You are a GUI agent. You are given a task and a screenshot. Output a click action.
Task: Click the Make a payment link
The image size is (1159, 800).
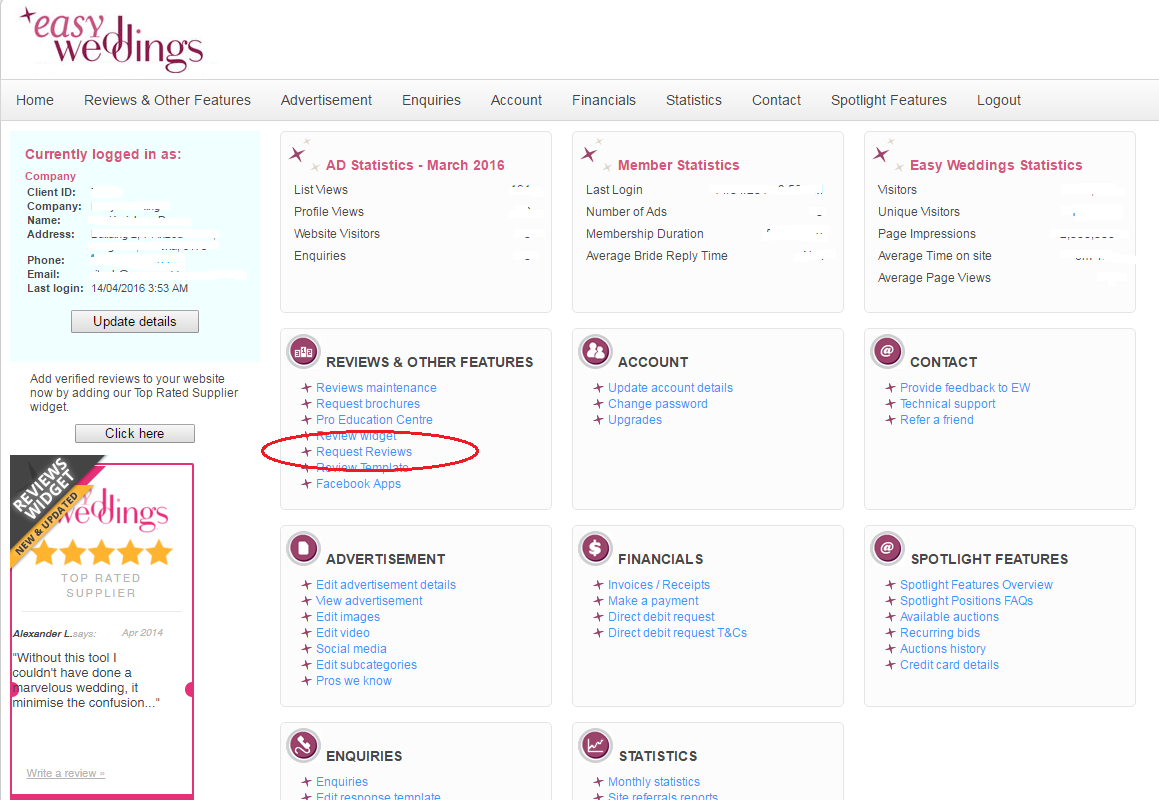click(x=653, y=601)
